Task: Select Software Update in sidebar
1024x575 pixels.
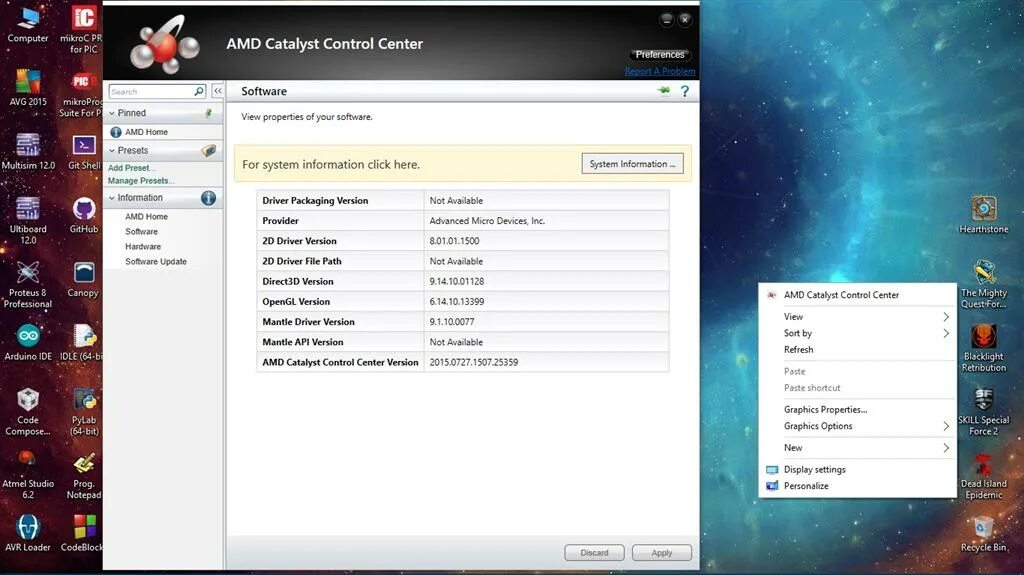Action: click(156, 262)
